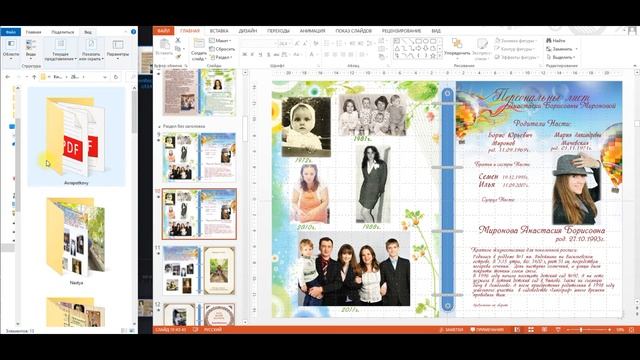This screenshot has height=360, width=640.
Task: Open the ФАЙЛ tab in PowerPoint
Action: click(x=163, y=31)
